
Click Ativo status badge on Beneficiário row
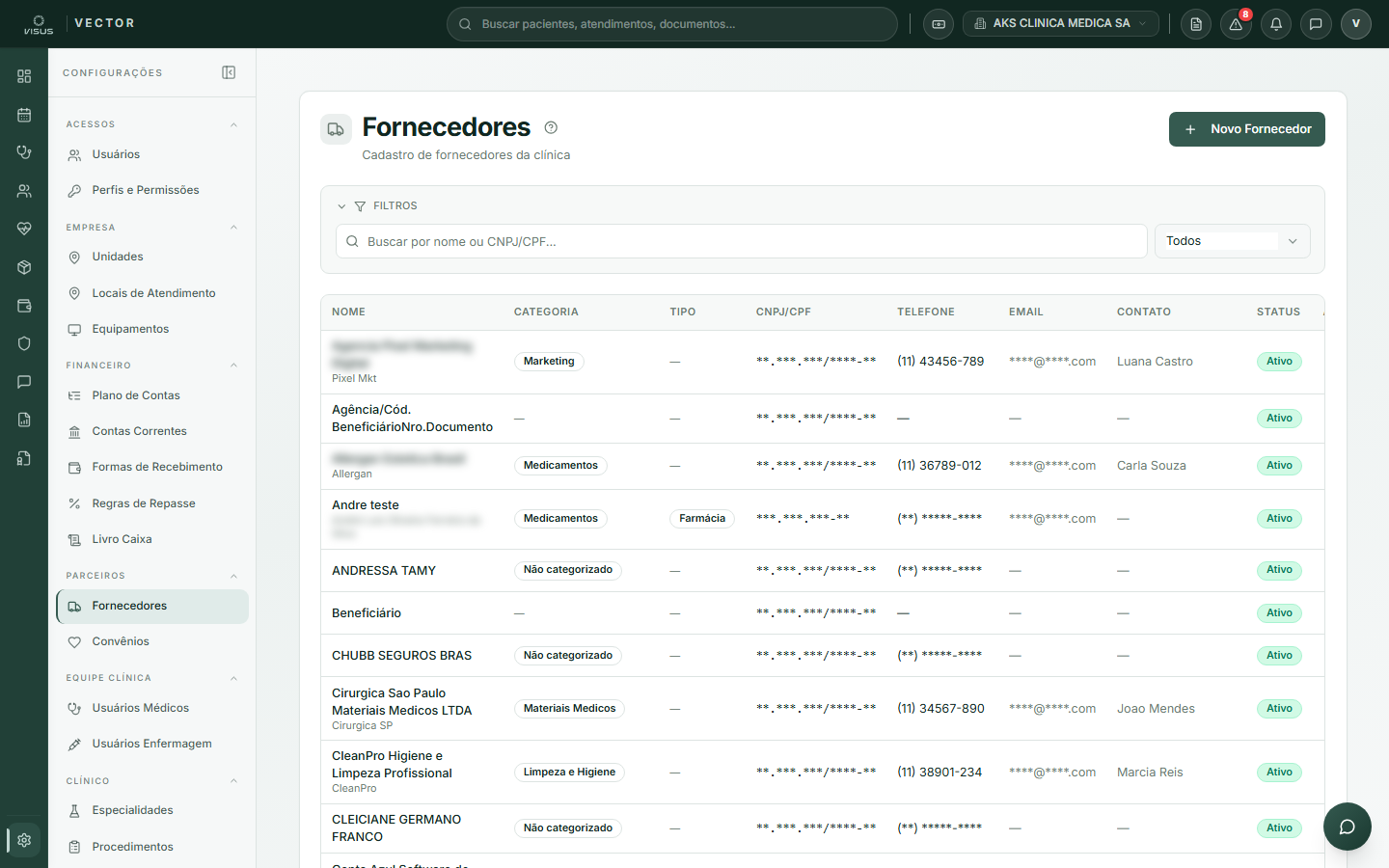[1279, 613]
